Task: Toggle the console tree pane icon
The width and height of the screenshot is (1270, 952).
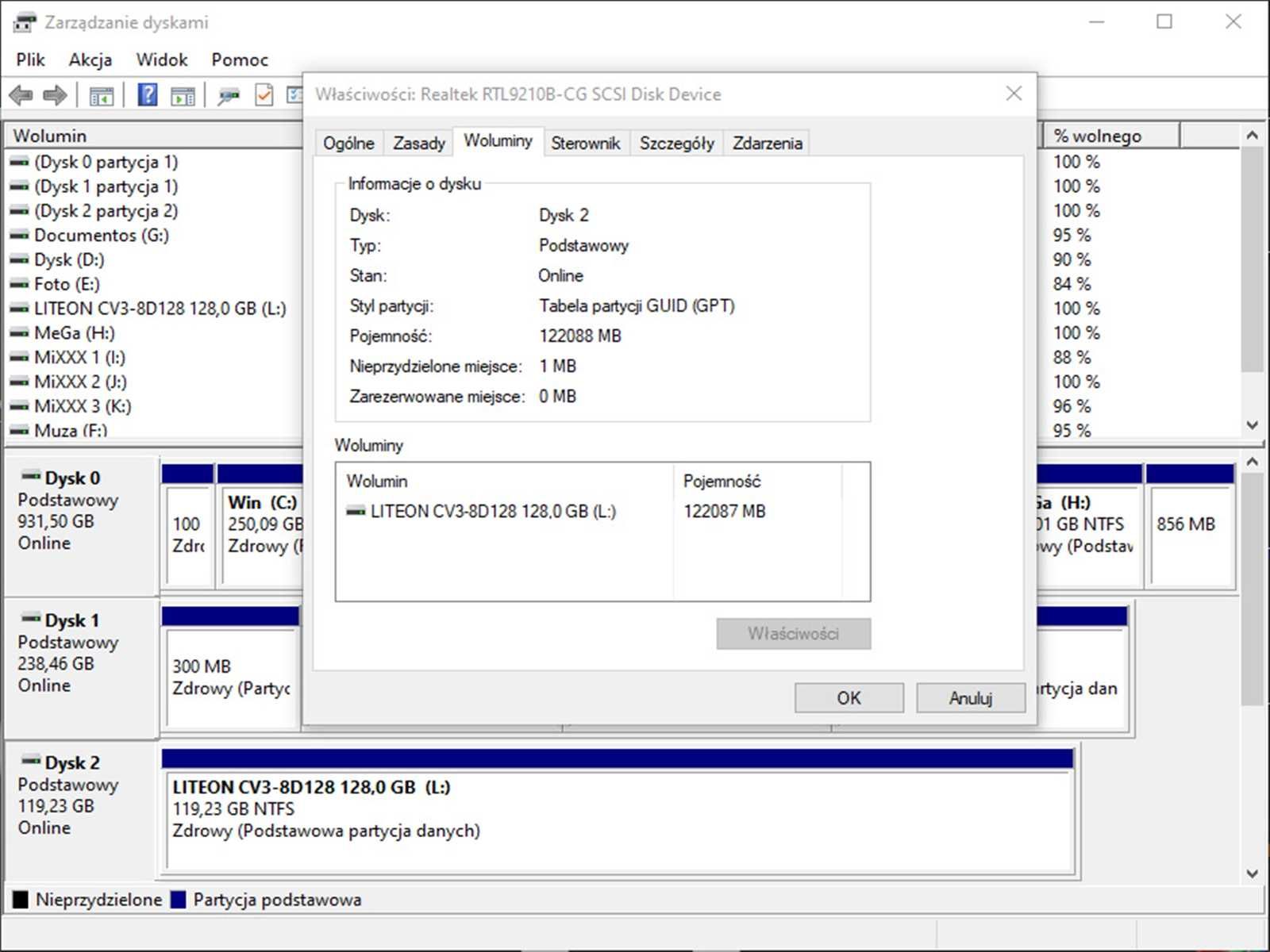Action: click(101, 96)
